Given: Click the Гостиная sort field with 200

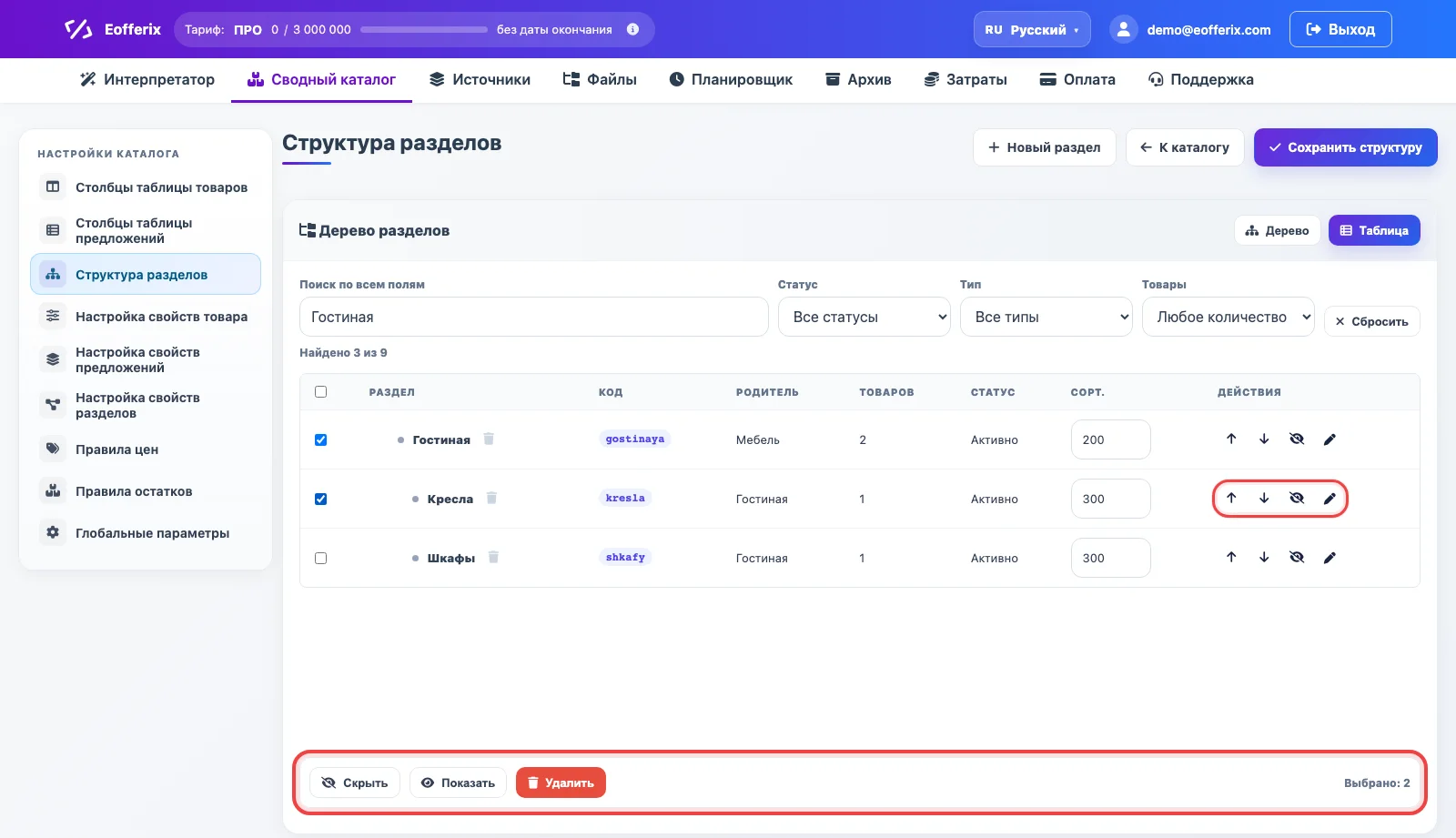Looking at the screenshot, I should [1110, 439].
